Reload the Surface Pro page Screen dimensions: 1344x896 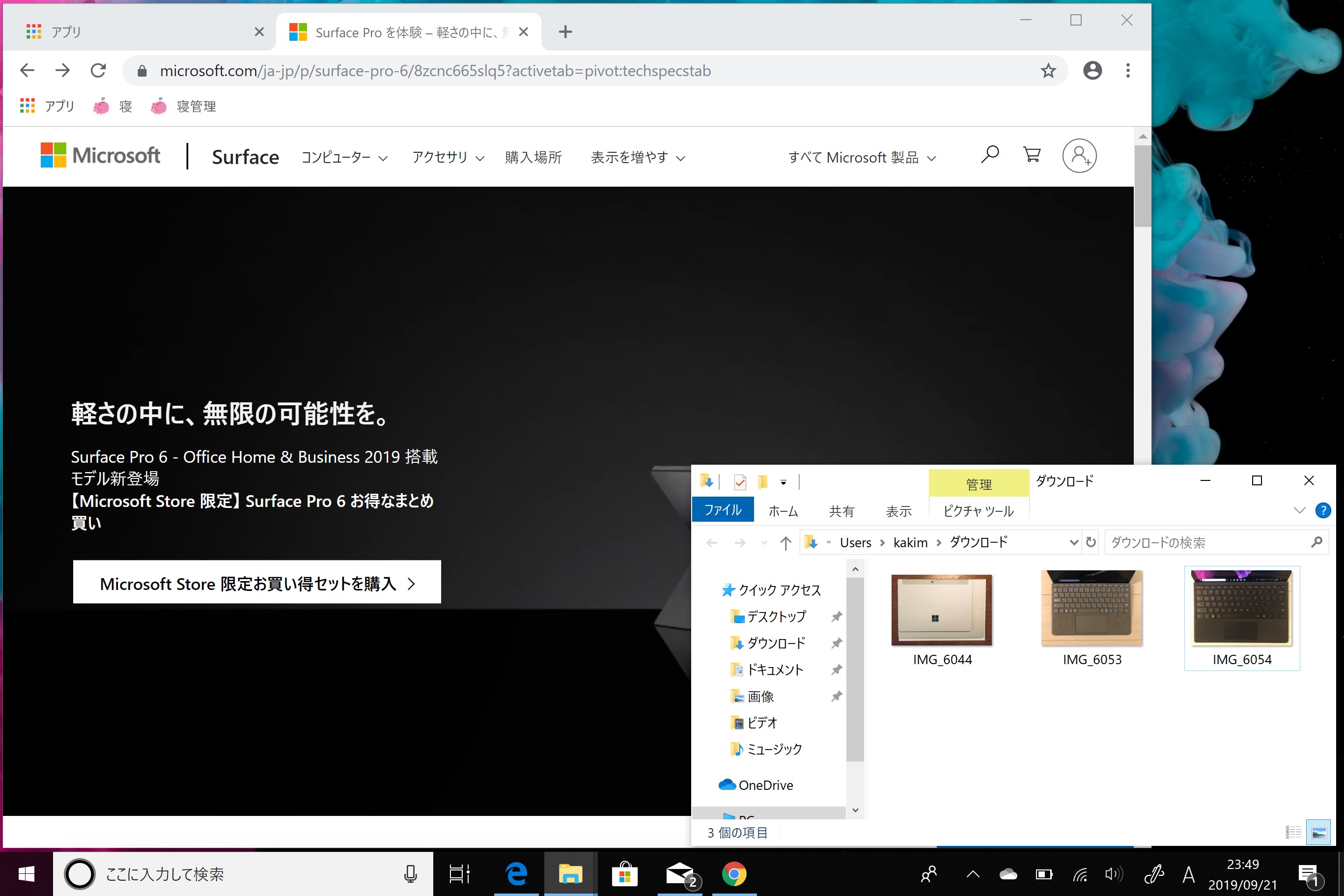[x=98, y=71]
